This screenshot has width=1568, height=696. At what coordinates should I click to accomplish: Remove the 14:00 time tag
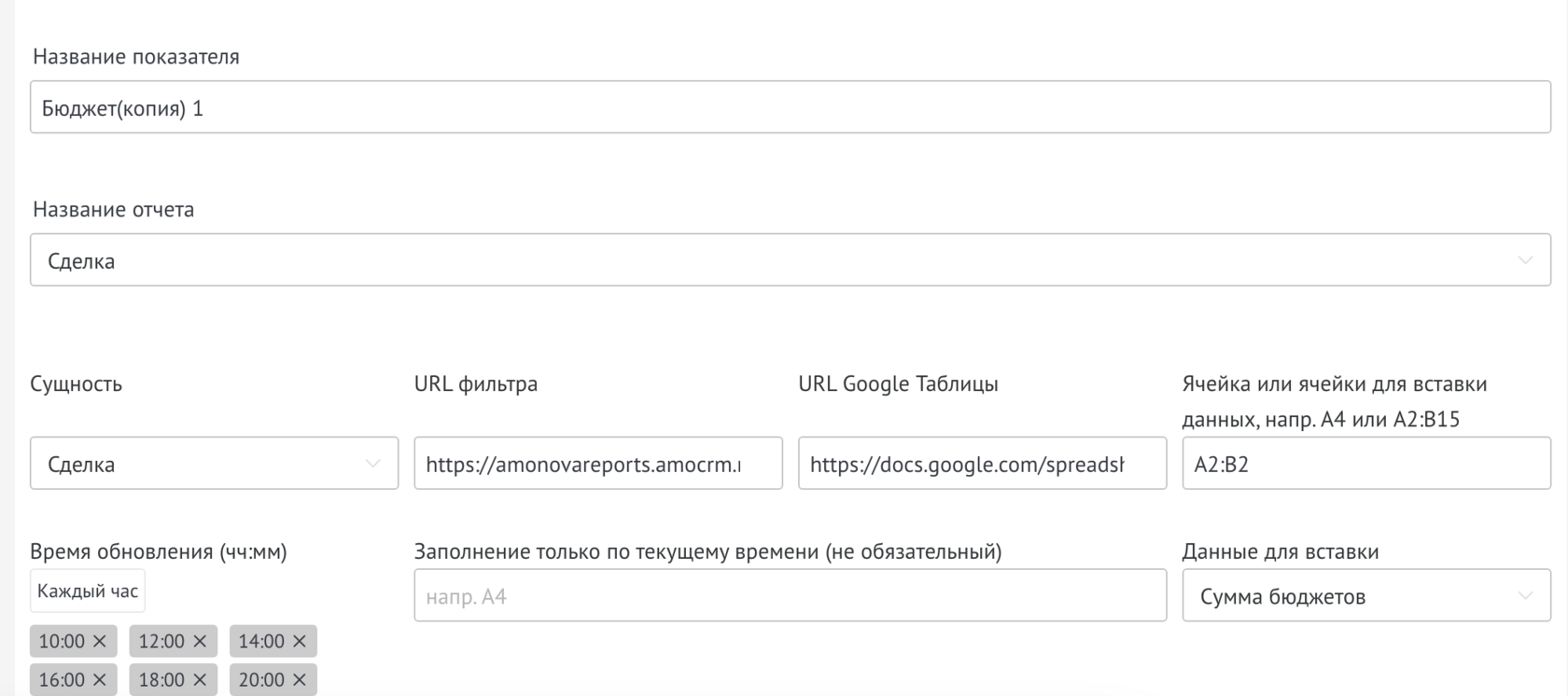point(300,641)
